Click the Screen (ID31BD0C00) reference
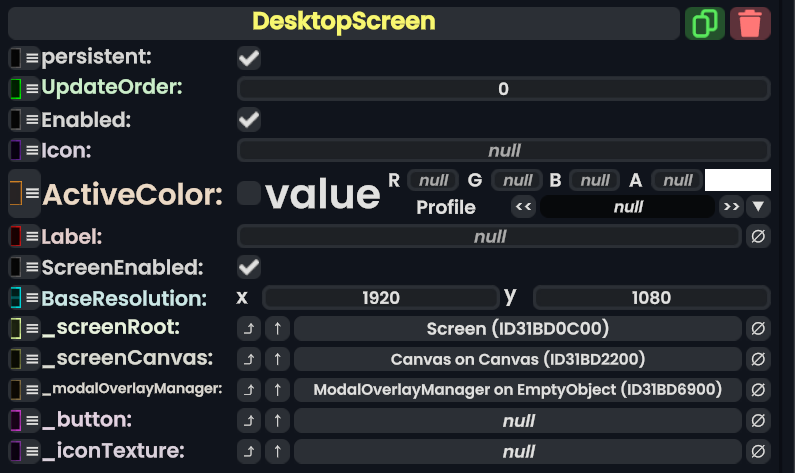Image resolution: width=795 pixels, height=473 pixels. pyautogui.click(x=517, y=329)
